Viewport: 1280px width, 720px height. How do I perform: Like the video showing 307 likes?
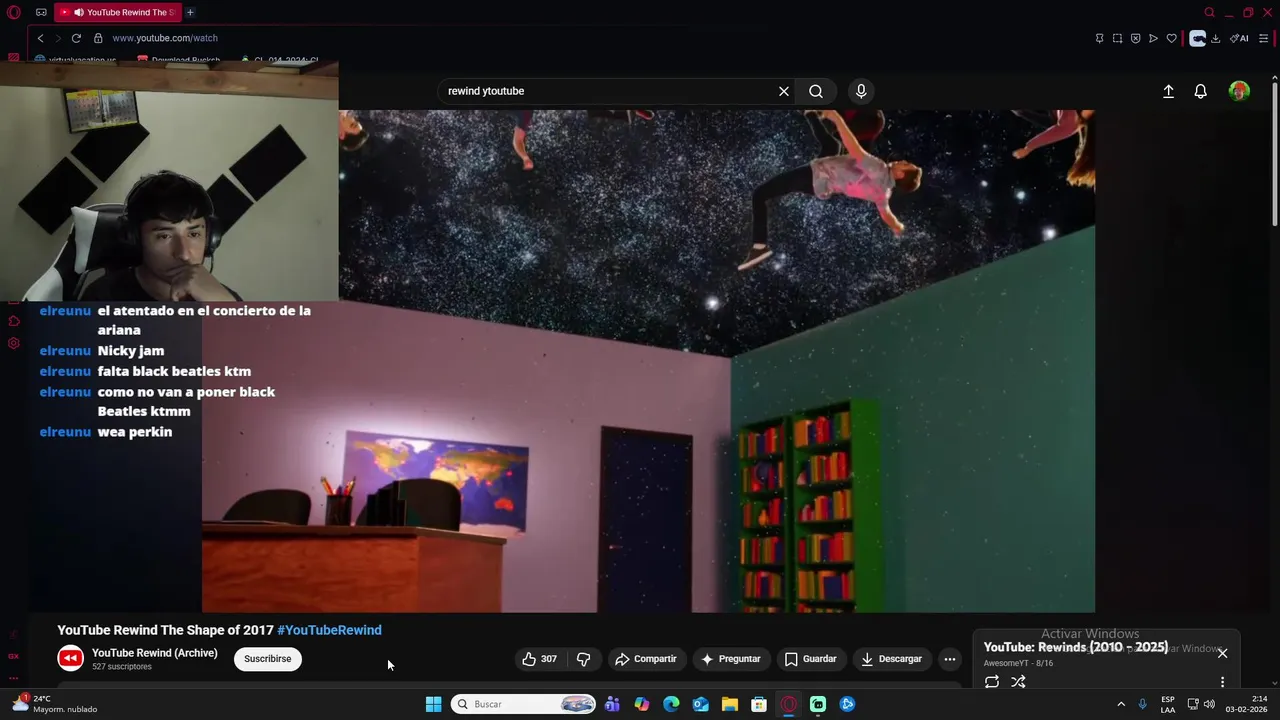[540, 659]
